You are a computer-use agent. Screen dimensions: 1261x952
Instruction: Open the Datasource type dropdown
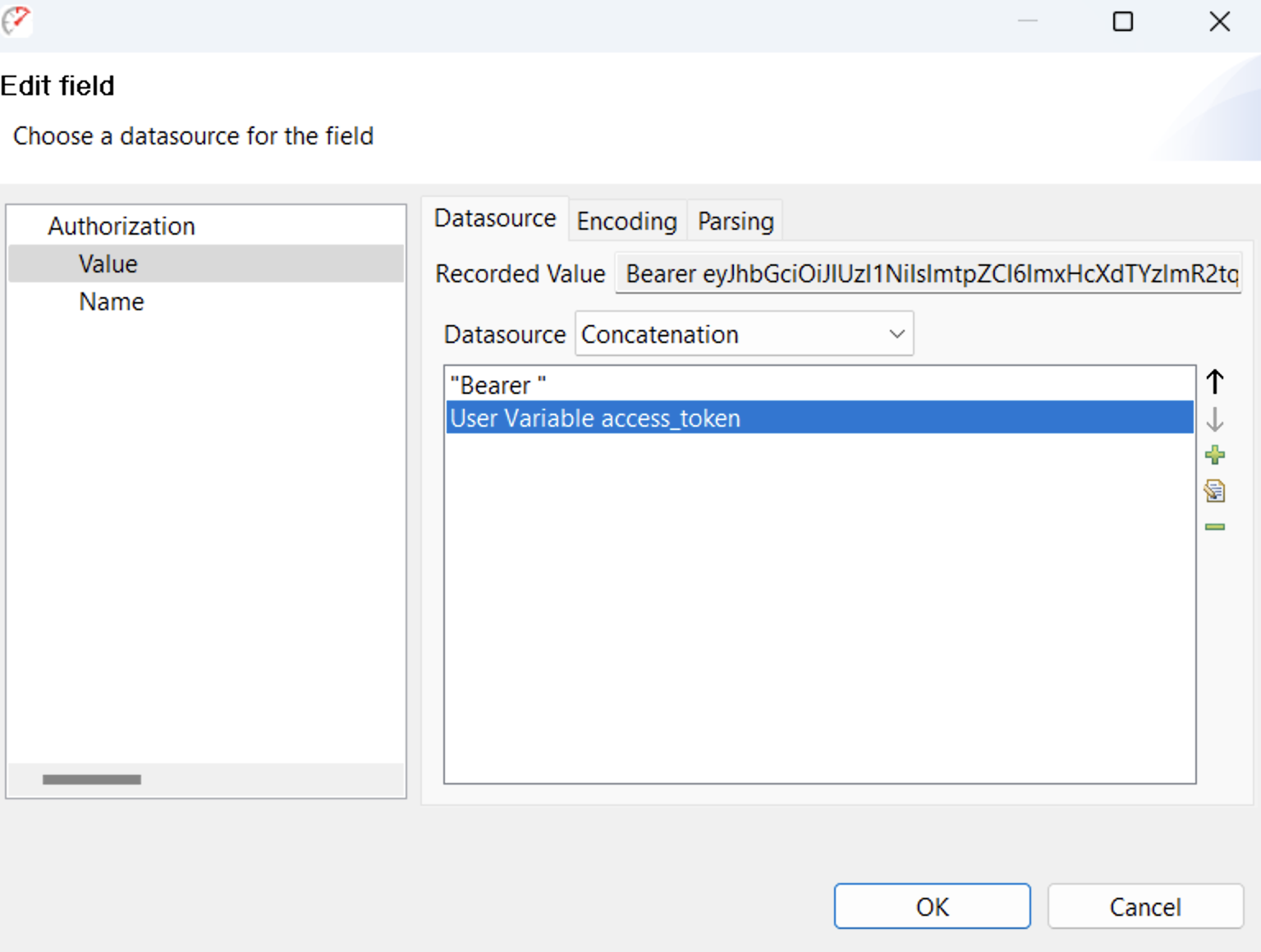point(744,334)
